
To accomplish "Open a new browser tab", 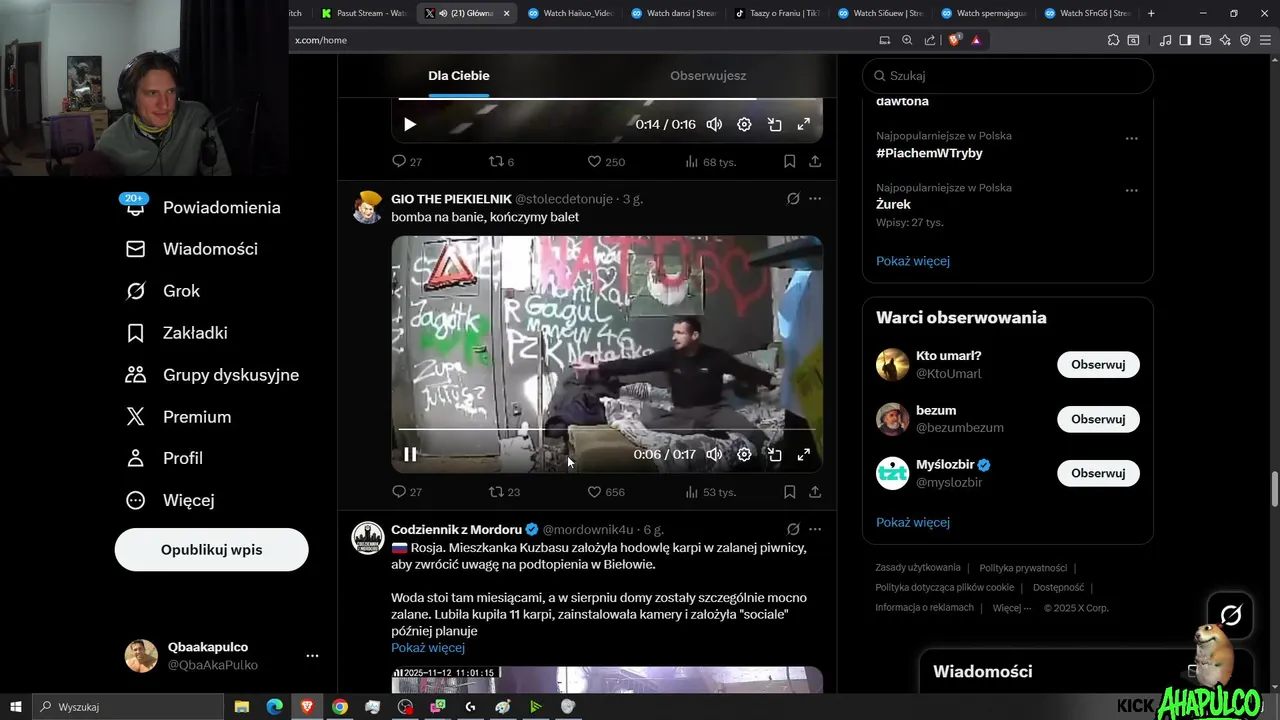I will 1151,13.
